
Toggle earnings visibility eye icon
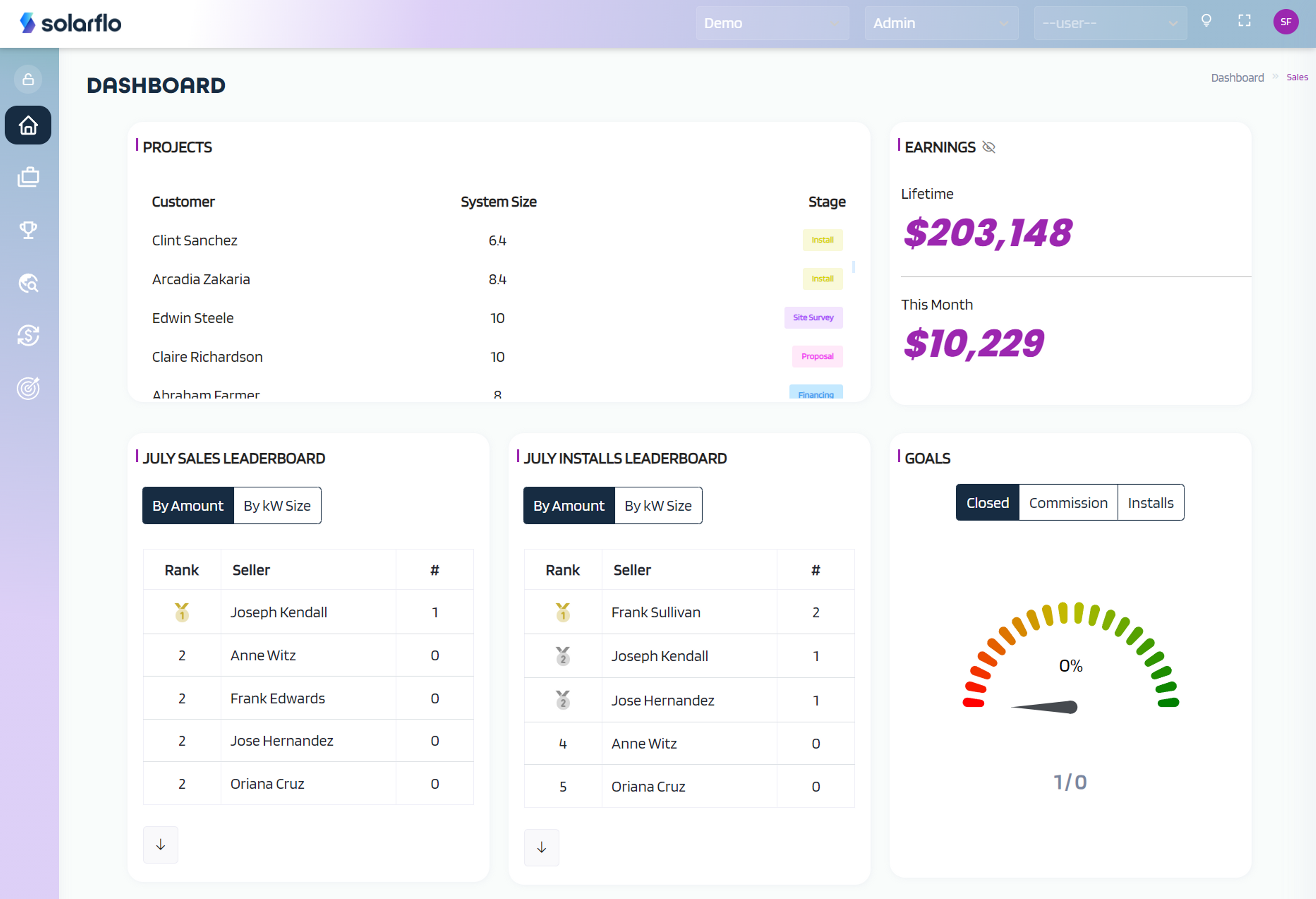click(989, 147)
